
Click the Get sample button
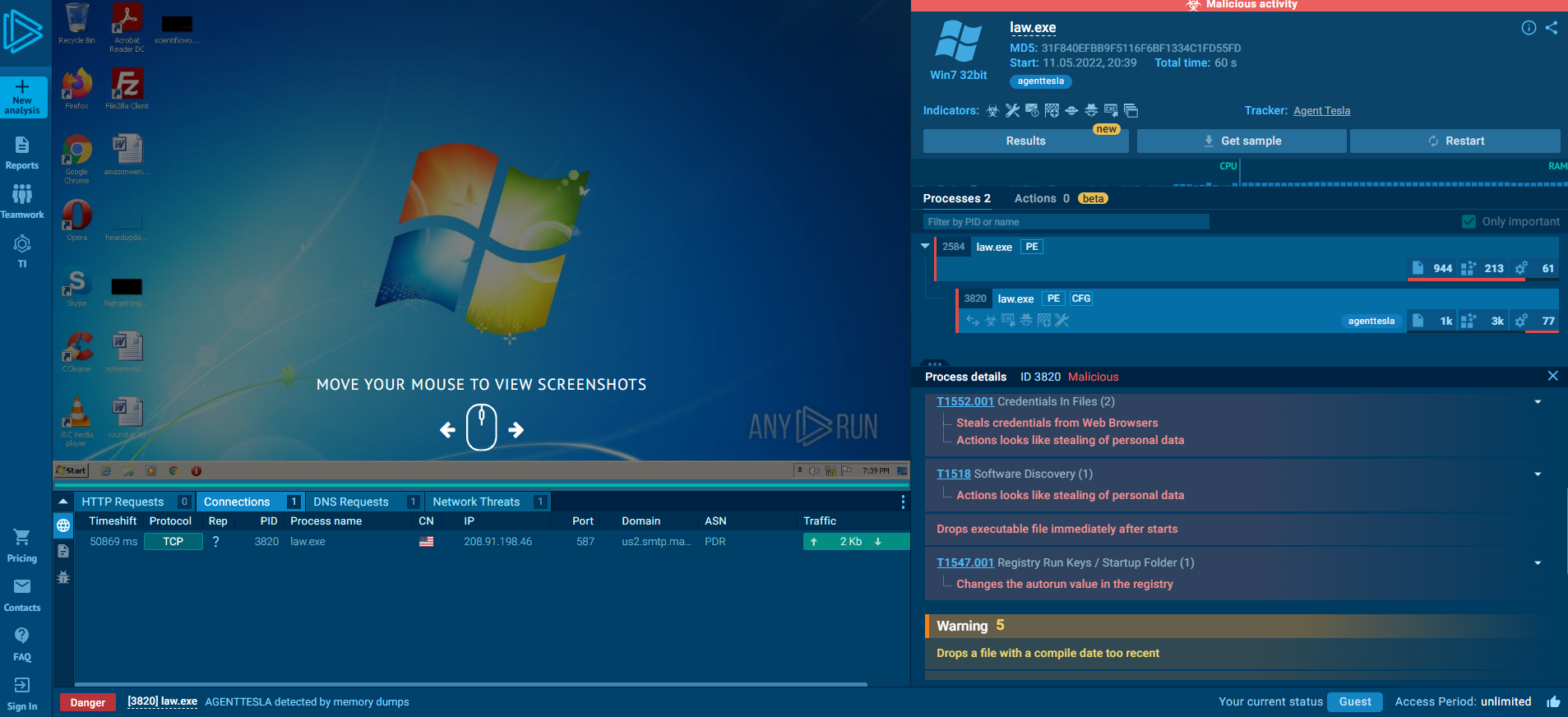coord(1242,141)
